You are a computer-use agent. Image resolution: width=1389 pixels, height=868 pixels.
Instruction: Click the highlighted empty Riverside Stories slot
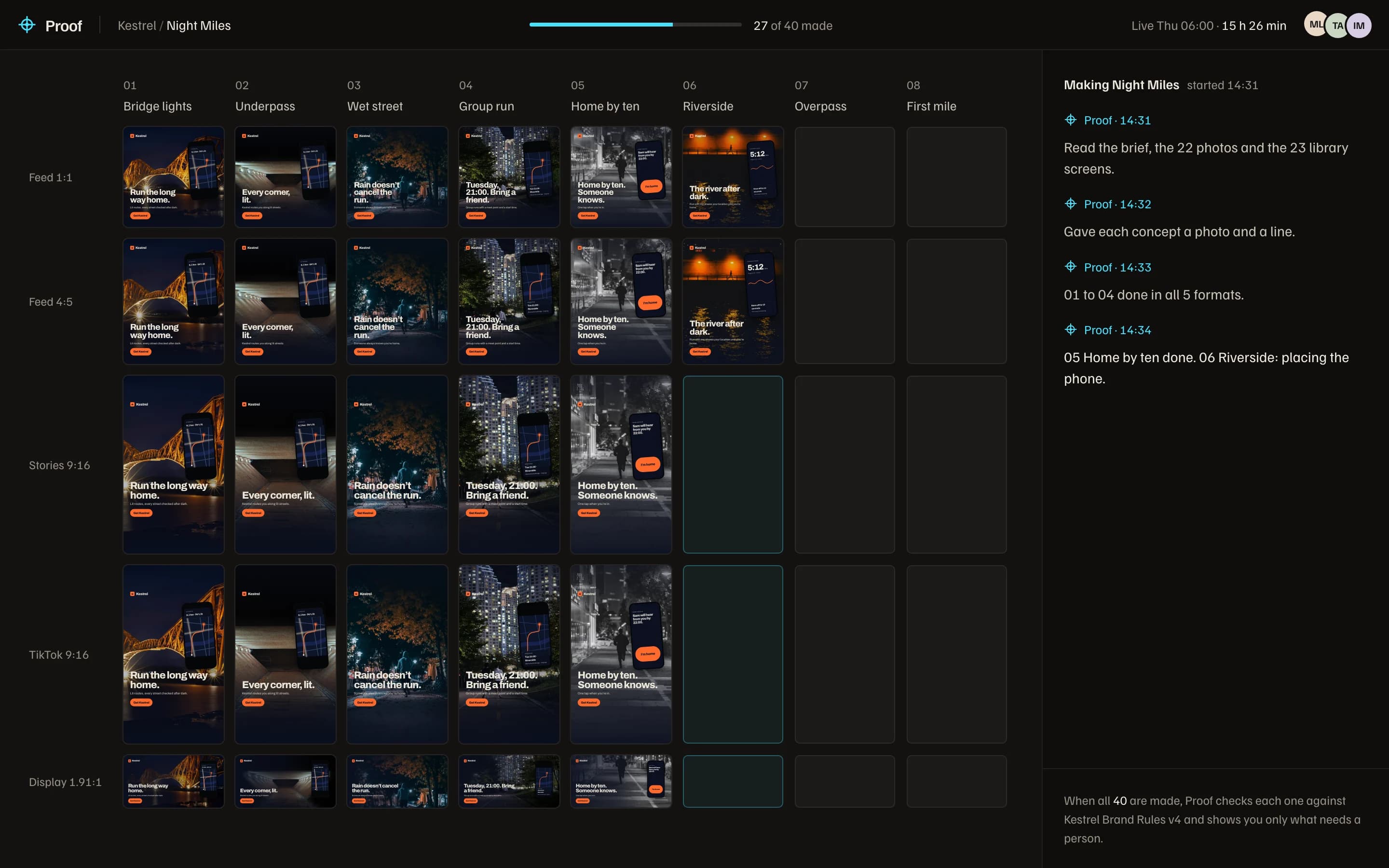coord(733,464)
